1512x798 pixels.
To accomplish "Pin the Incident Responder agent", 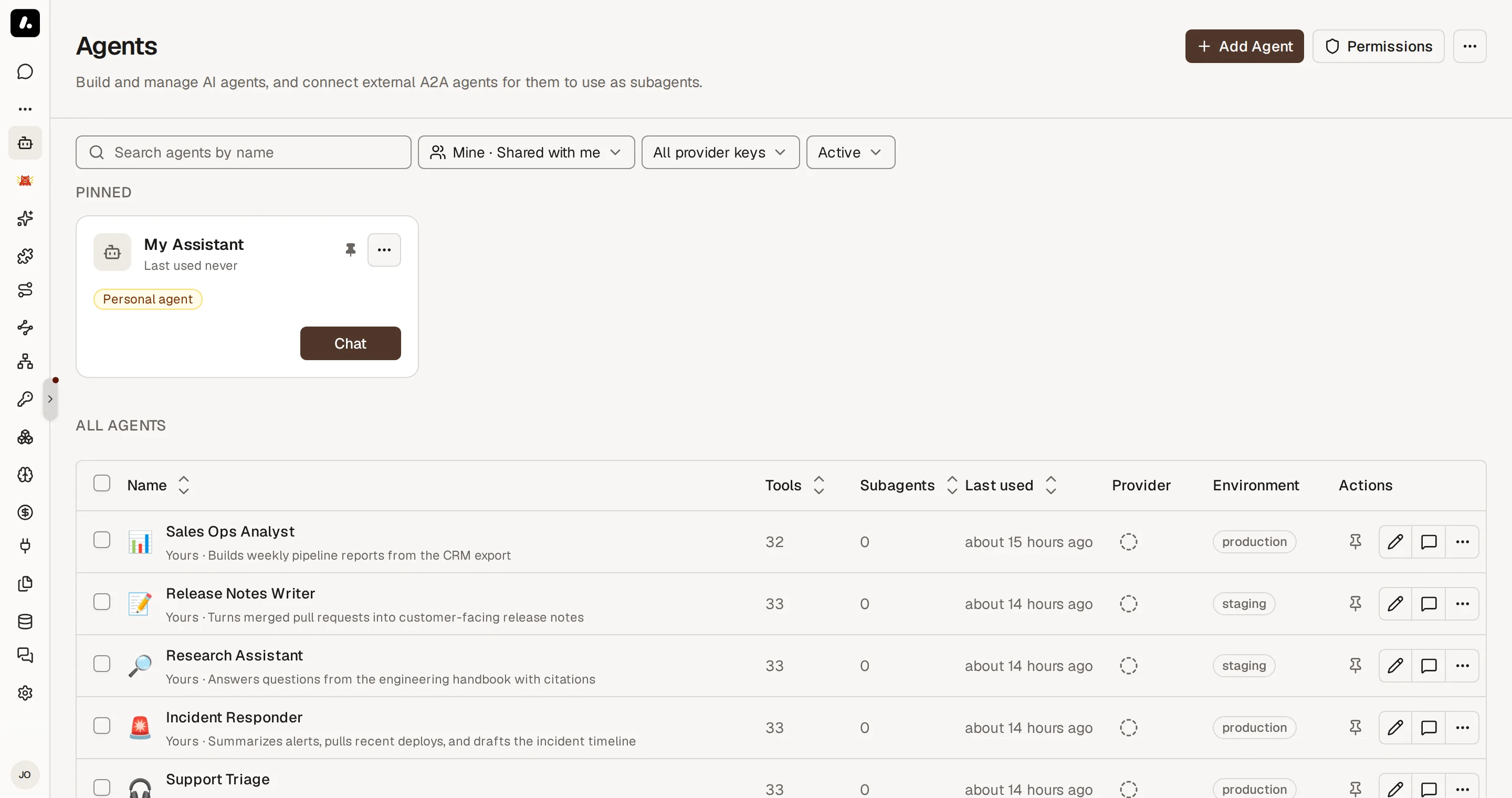I will (x=1354, y=728).
